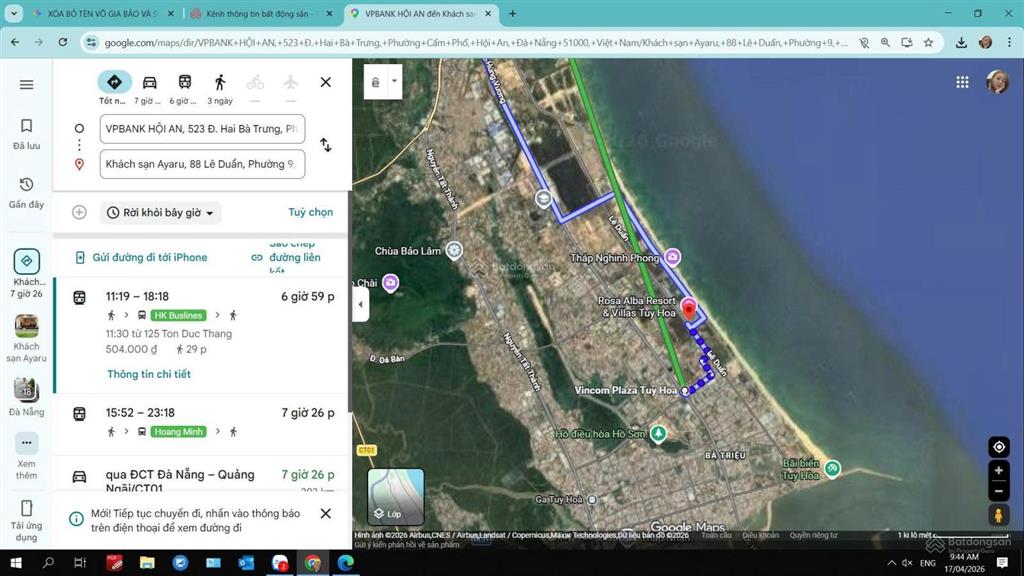1024x576 pixels.
Task: Collapse the side directions panel
Action: click(x=361, y=304)
